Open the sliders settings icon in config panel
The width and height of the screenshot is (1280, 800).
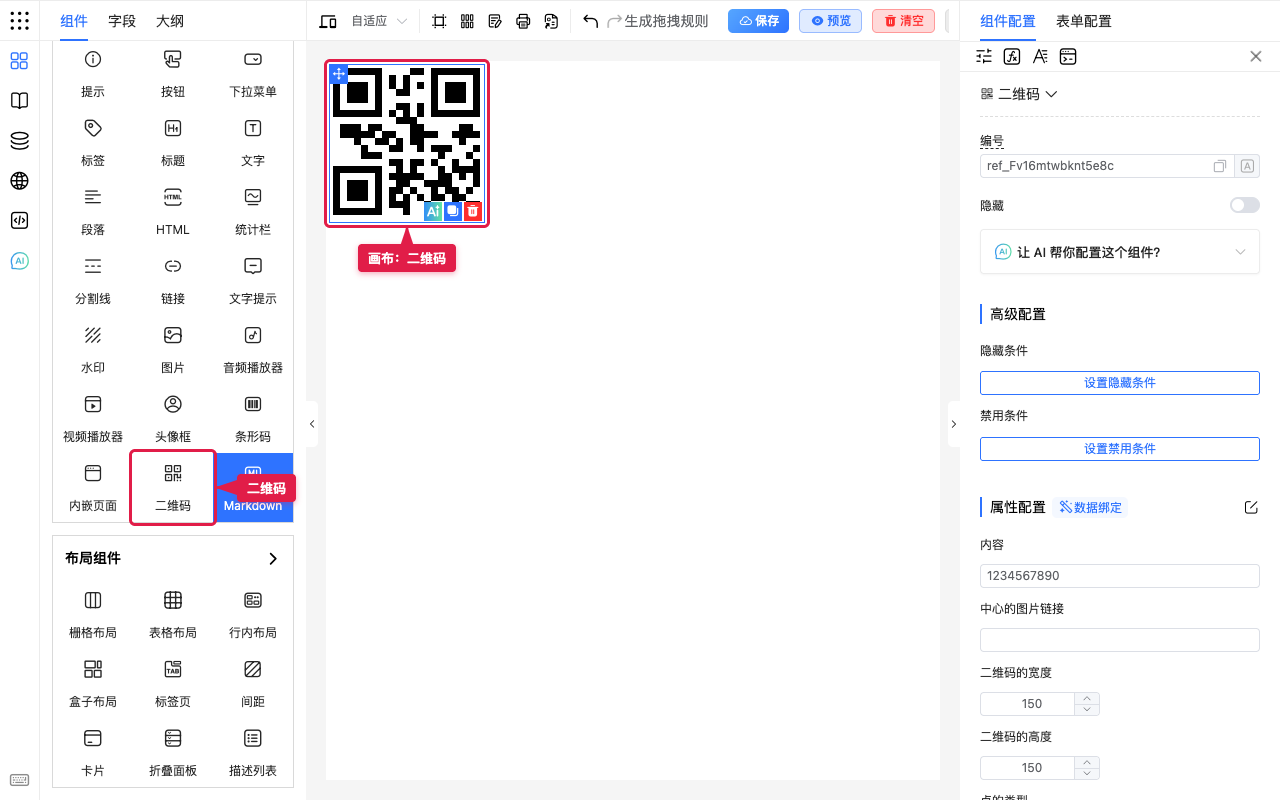tap(984, 56)
